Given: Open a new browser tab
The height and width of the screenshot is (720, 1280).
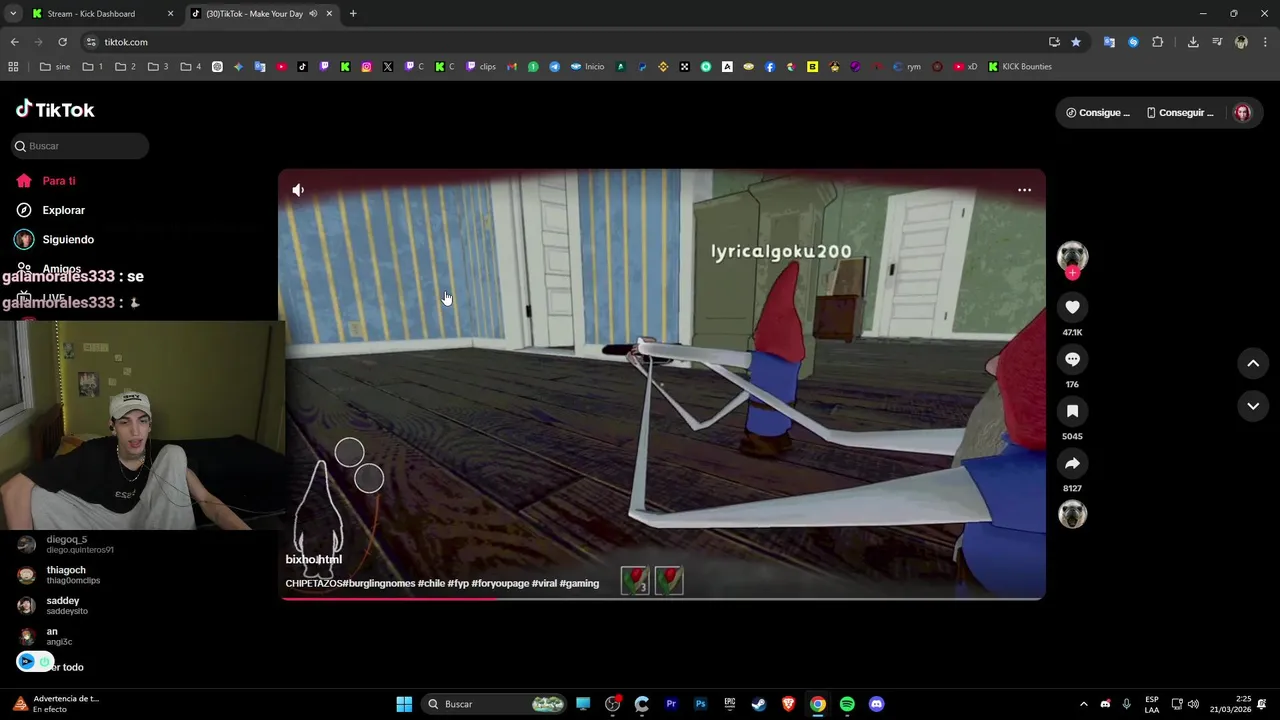Looking at the screenshot, I should coord(353,14).
